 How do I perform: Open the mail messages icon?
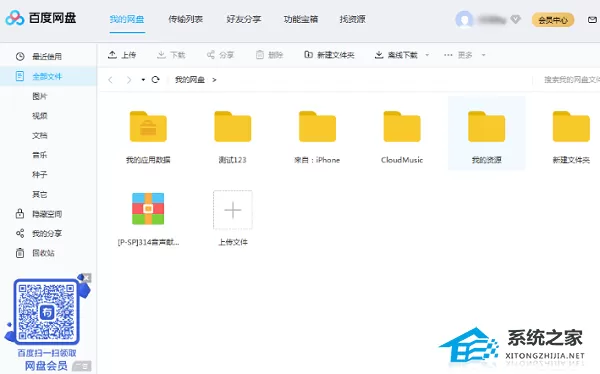[x=592, y=20]
